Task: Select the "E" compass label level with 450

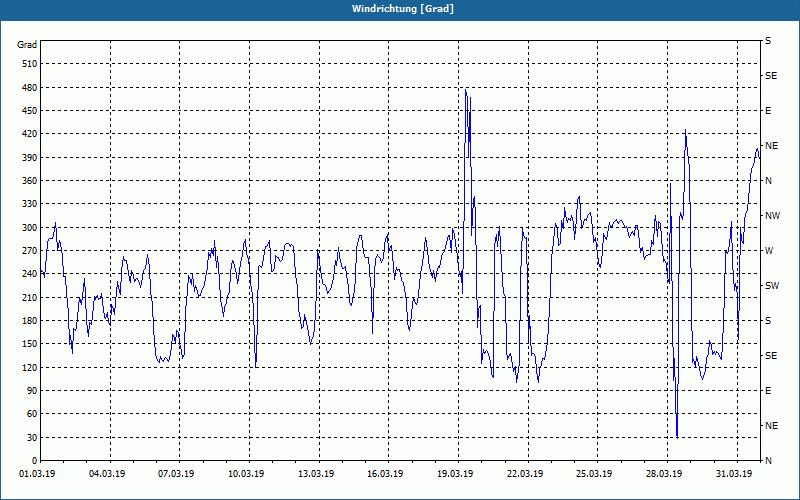Action: tap(768, 111)
